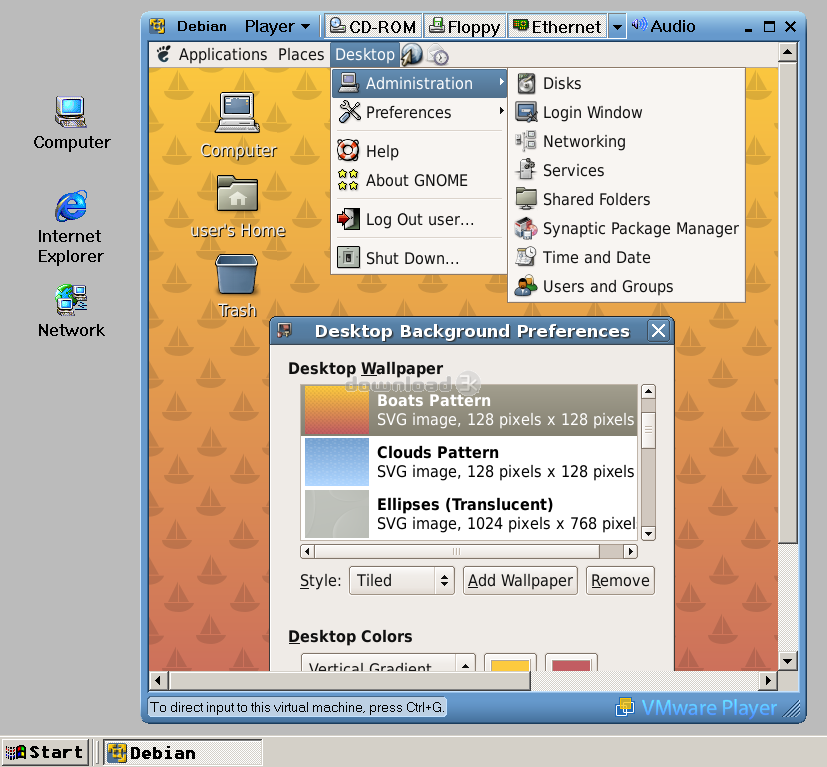Viewport: 827px width, 767px height.
Task: Launch Internet Explorer desktop icon
Action: pyautogui.click(x=71, y=227)
